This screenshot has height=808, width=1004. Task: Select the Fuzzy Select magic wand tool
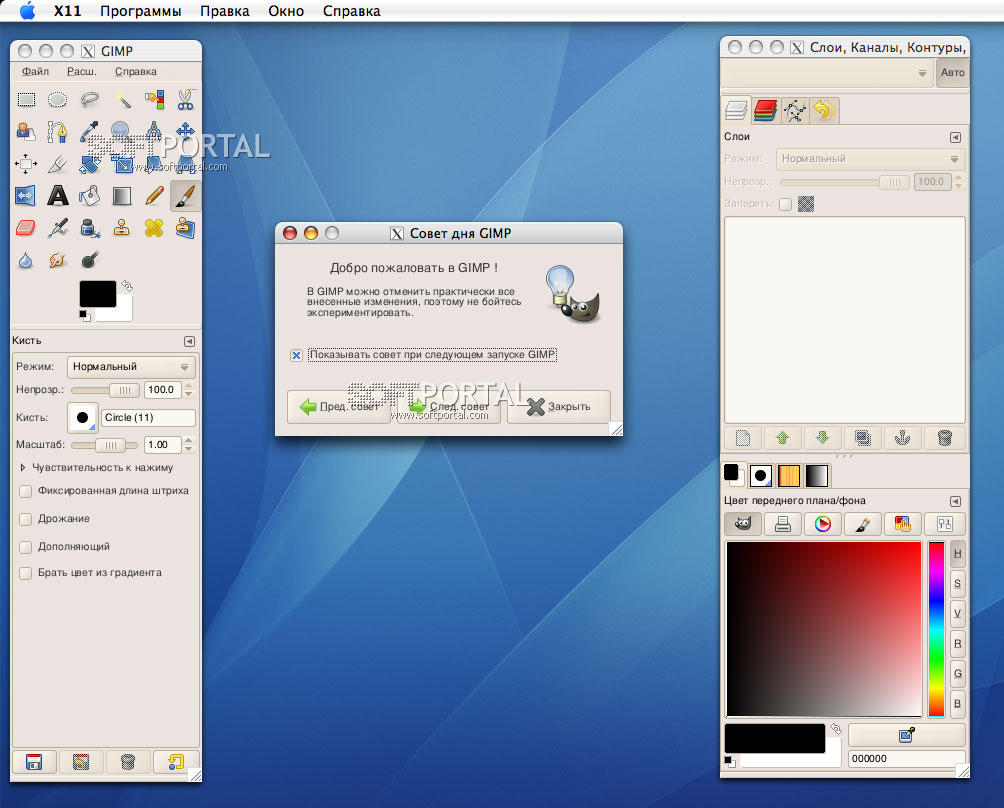(122, 99)
